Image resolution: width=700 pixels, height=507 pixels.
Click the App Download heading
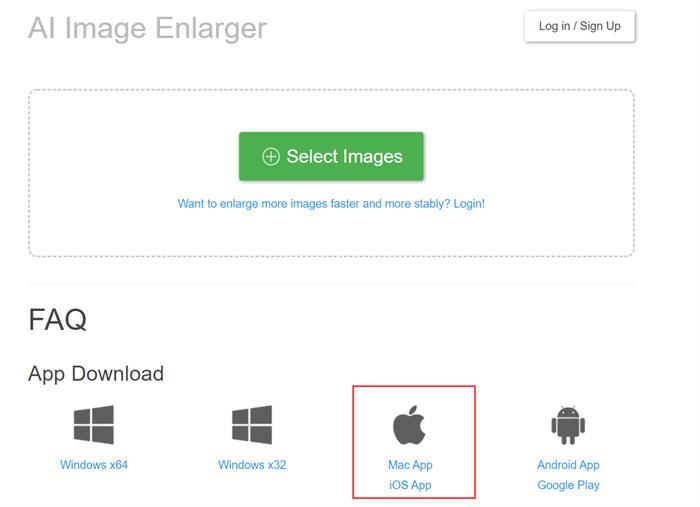(96, 374)
